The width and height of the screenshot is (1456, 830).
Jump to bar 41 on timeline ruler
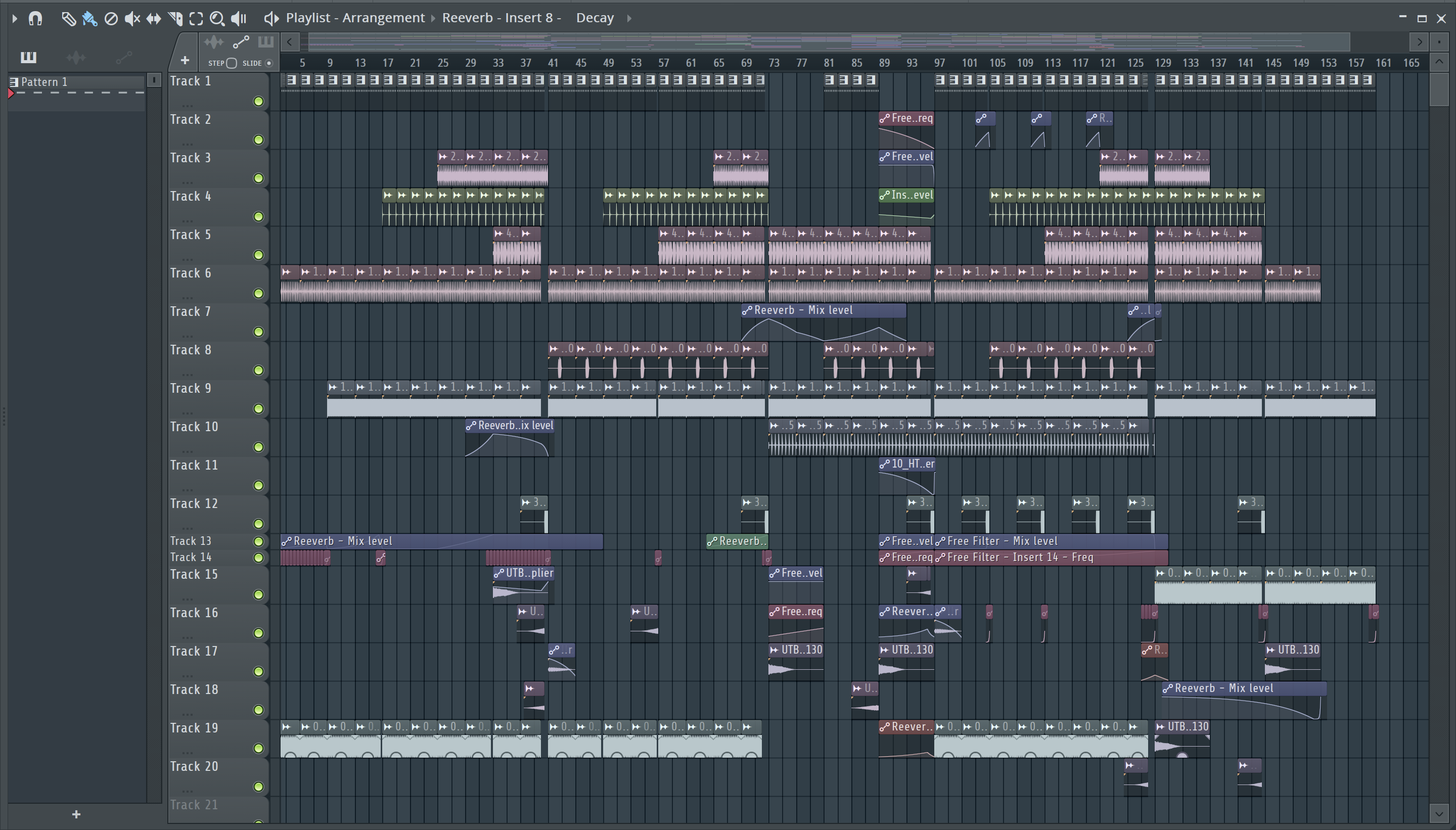click(x=553, y=63)
